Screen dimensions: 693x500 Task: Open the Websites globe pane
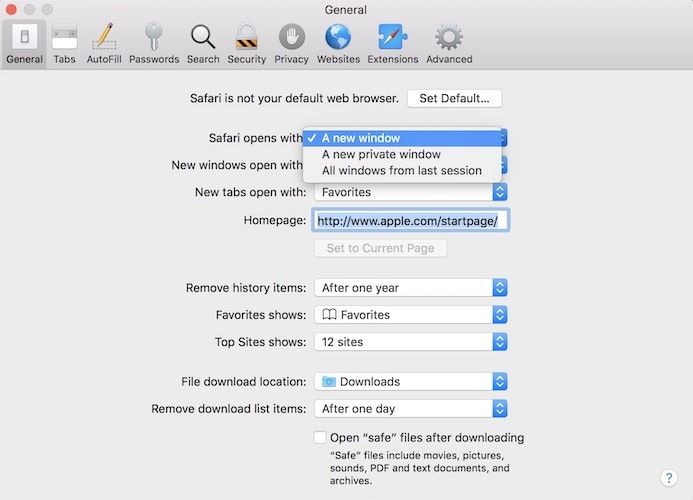(338, 44)
